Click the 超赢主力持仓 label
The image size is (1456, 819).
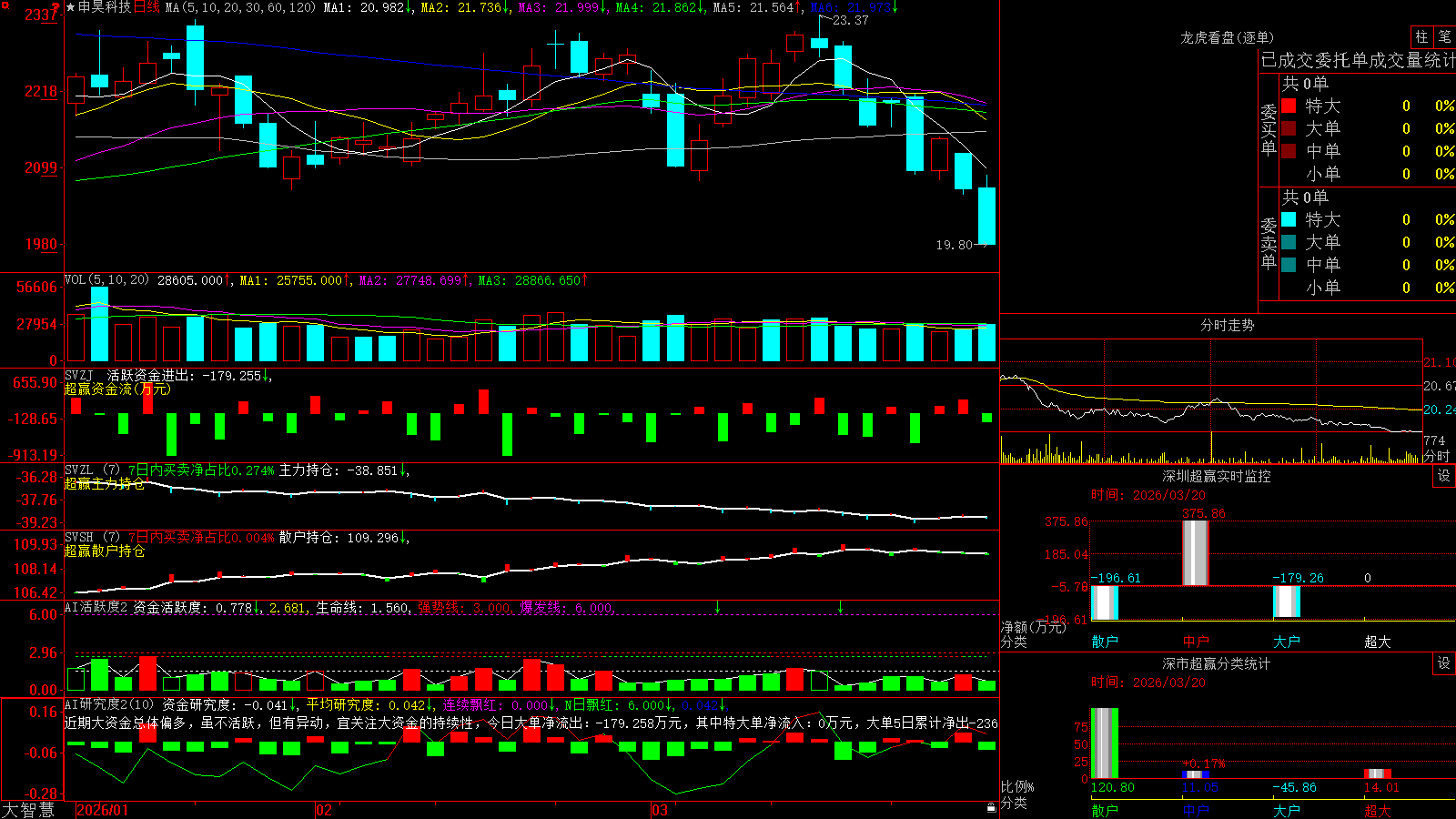click(x=105, y=483)
